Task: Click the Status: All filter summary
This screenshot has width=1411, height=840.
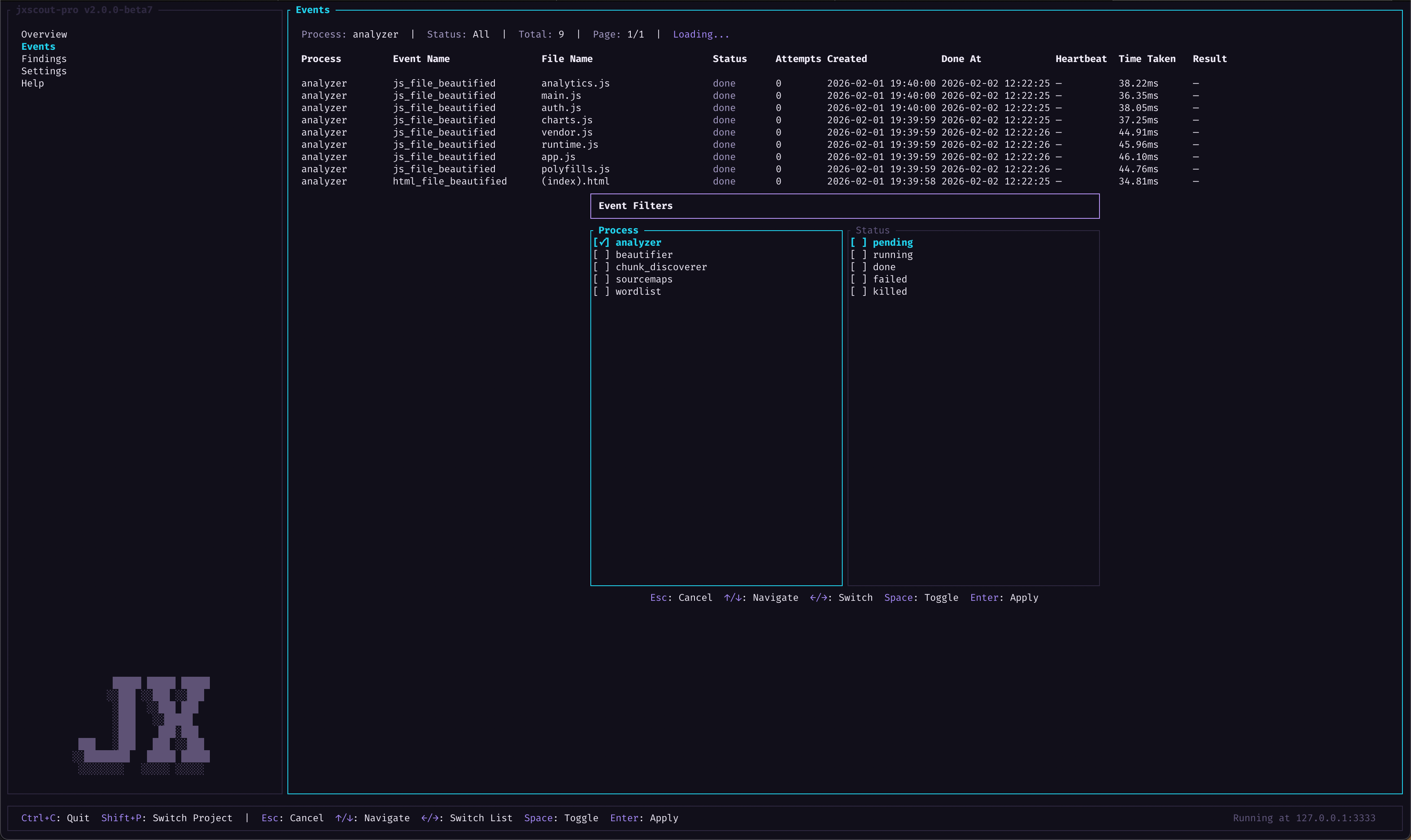Action: tap(458, 35)
